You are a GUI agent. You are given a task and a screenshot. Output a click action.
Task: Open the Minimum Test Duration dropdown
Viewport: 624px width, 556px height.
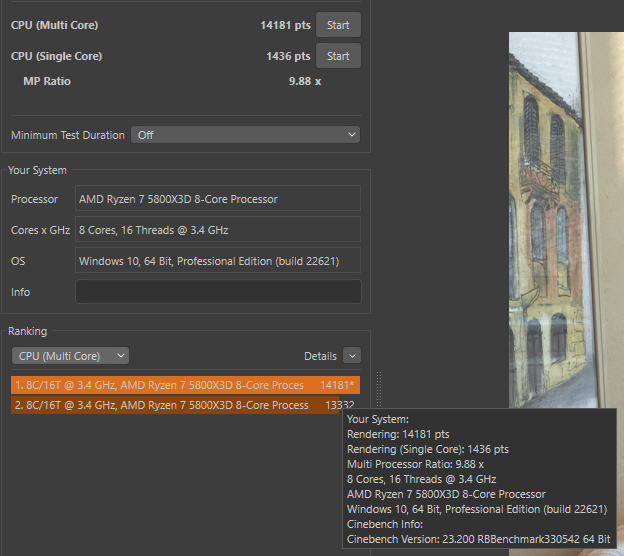point(246,135)
